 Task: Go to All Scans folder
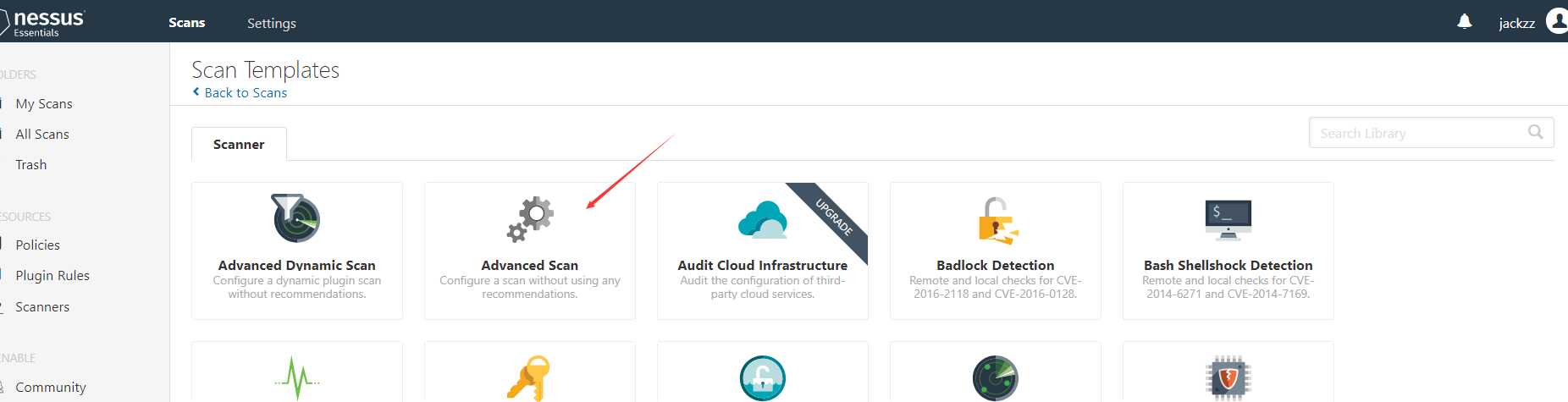tap(42, 134)
